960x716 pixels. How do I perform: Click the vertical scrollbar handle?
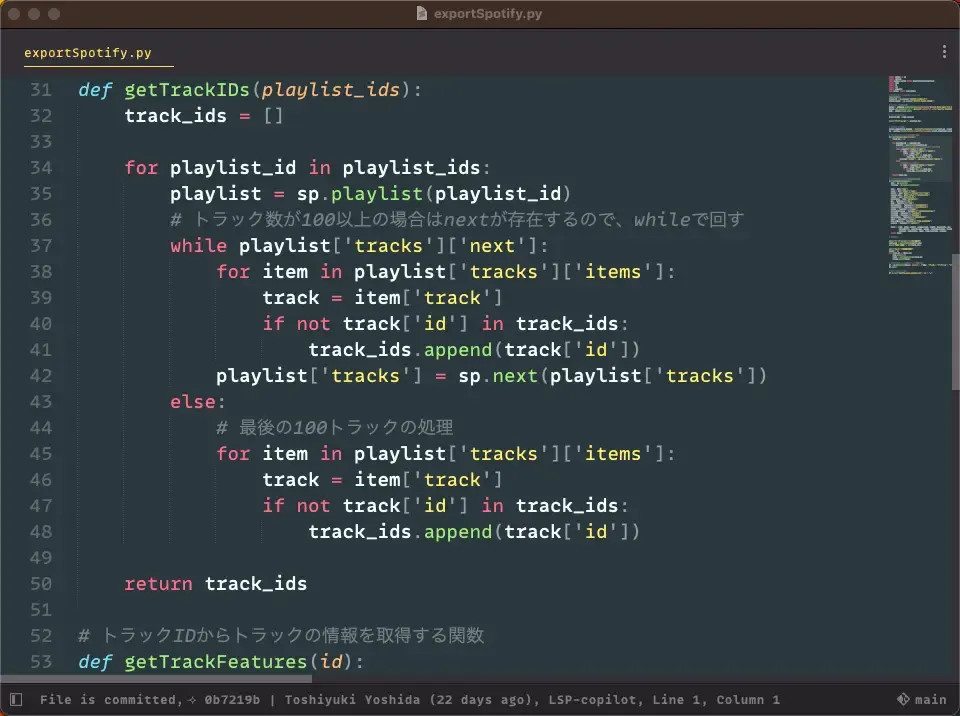click(955, 320)
